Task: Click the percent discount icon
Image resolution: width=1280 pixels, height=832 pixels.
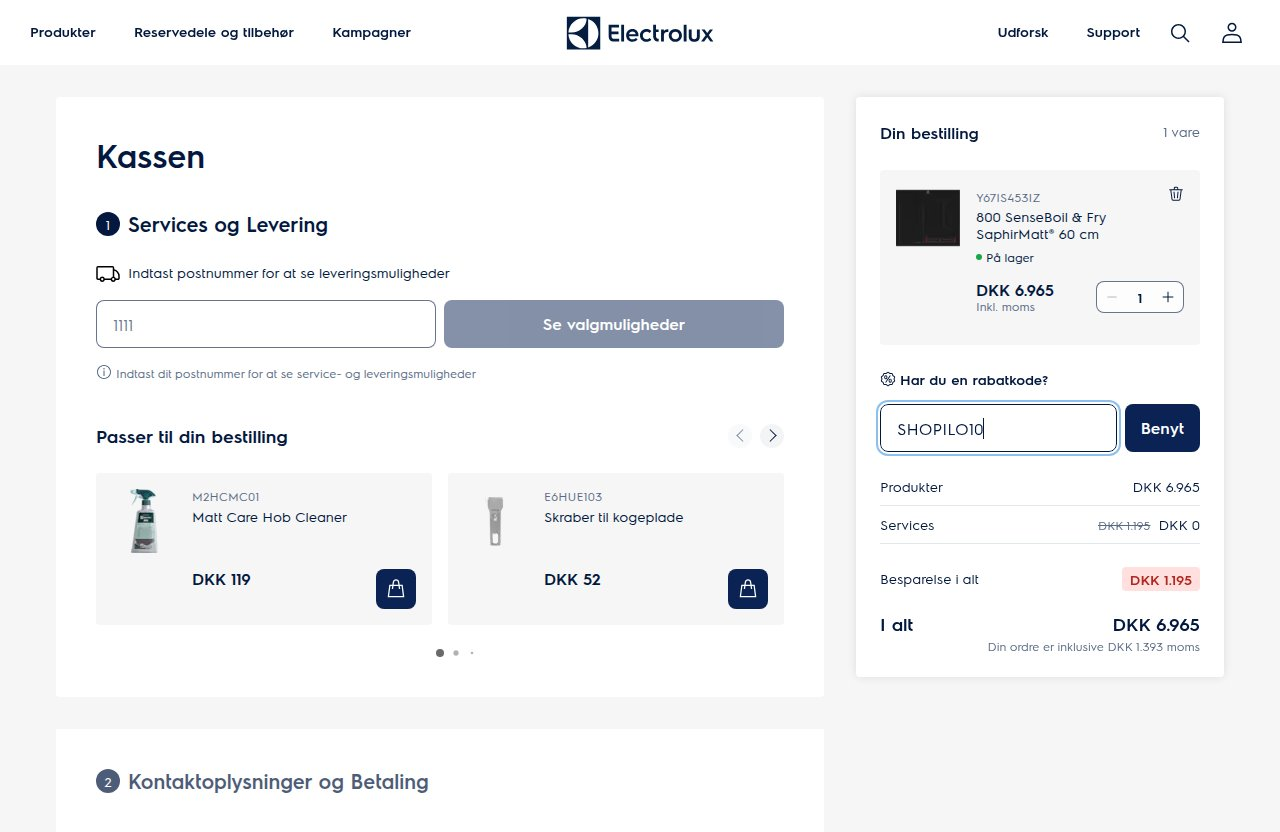Action: [x=887, y=379]
